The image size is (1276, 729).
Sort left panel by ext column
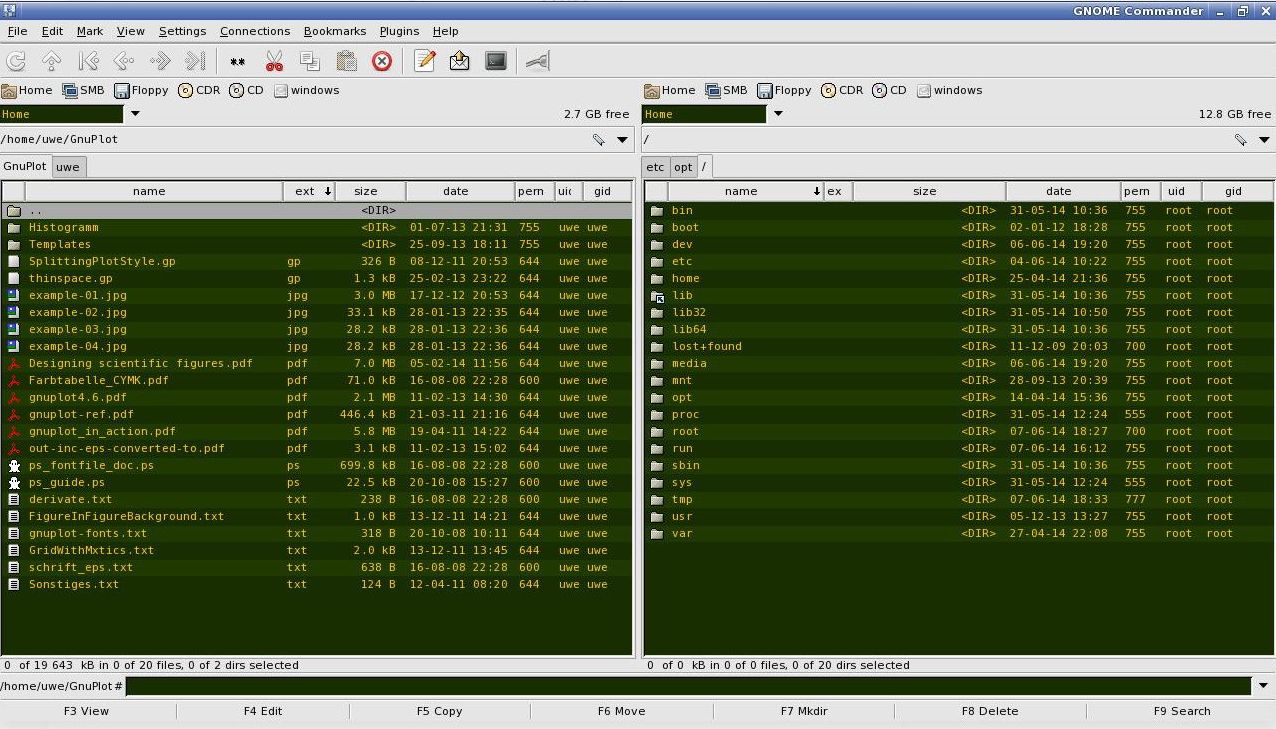(x=309, y=191)
